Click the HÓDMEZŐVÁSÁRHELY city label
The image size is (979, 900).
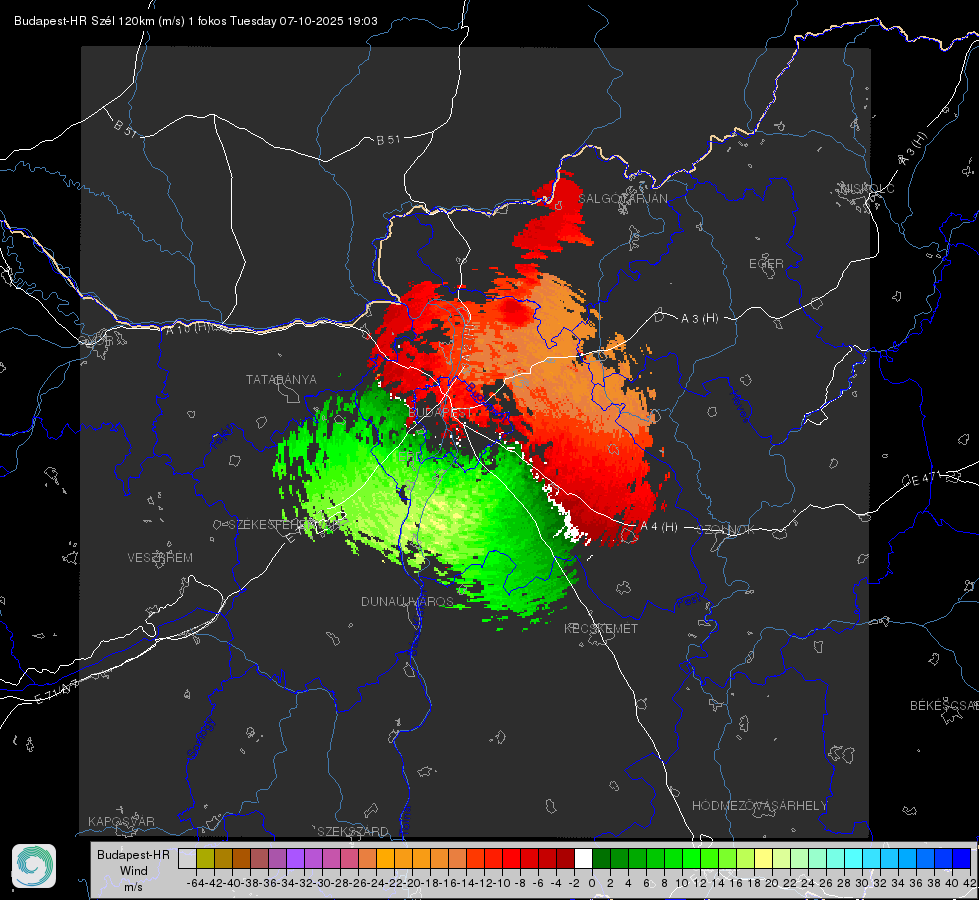point(759,806)
